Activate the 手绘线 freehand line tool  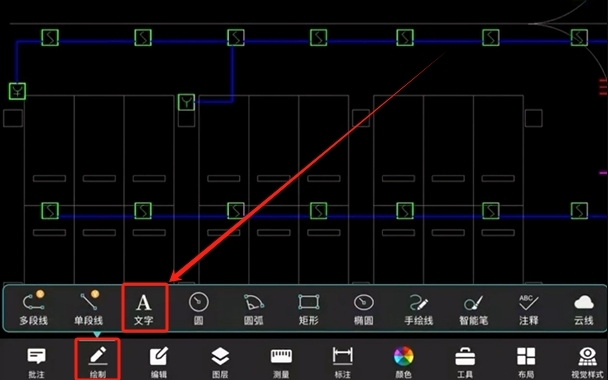(x=419, y=309)
